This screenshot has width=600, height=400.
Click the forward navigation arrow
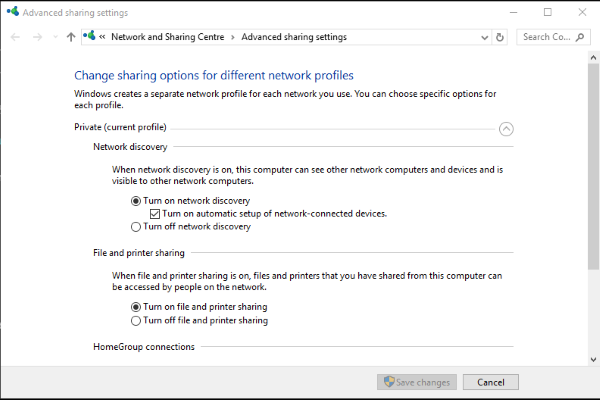pyautogui.click(x=38, y=37)
